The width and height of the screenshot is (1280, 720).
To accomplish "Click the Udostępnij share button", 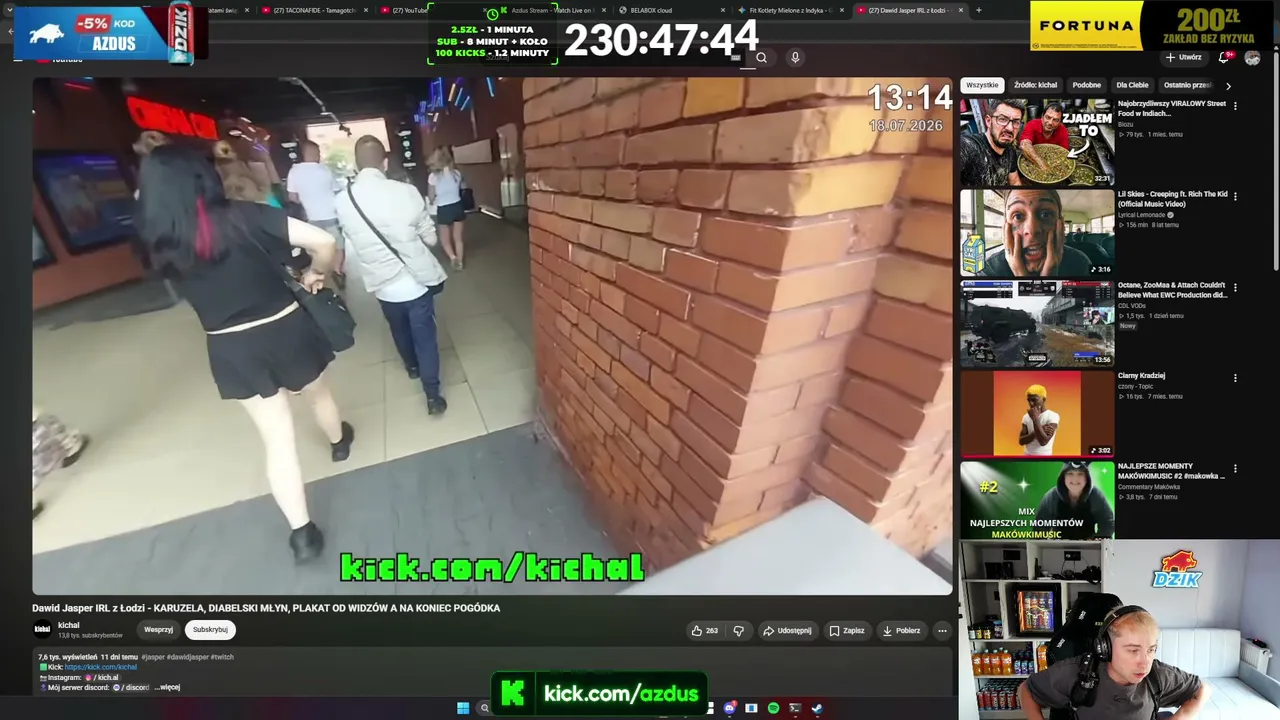I will tap(787, 631).
